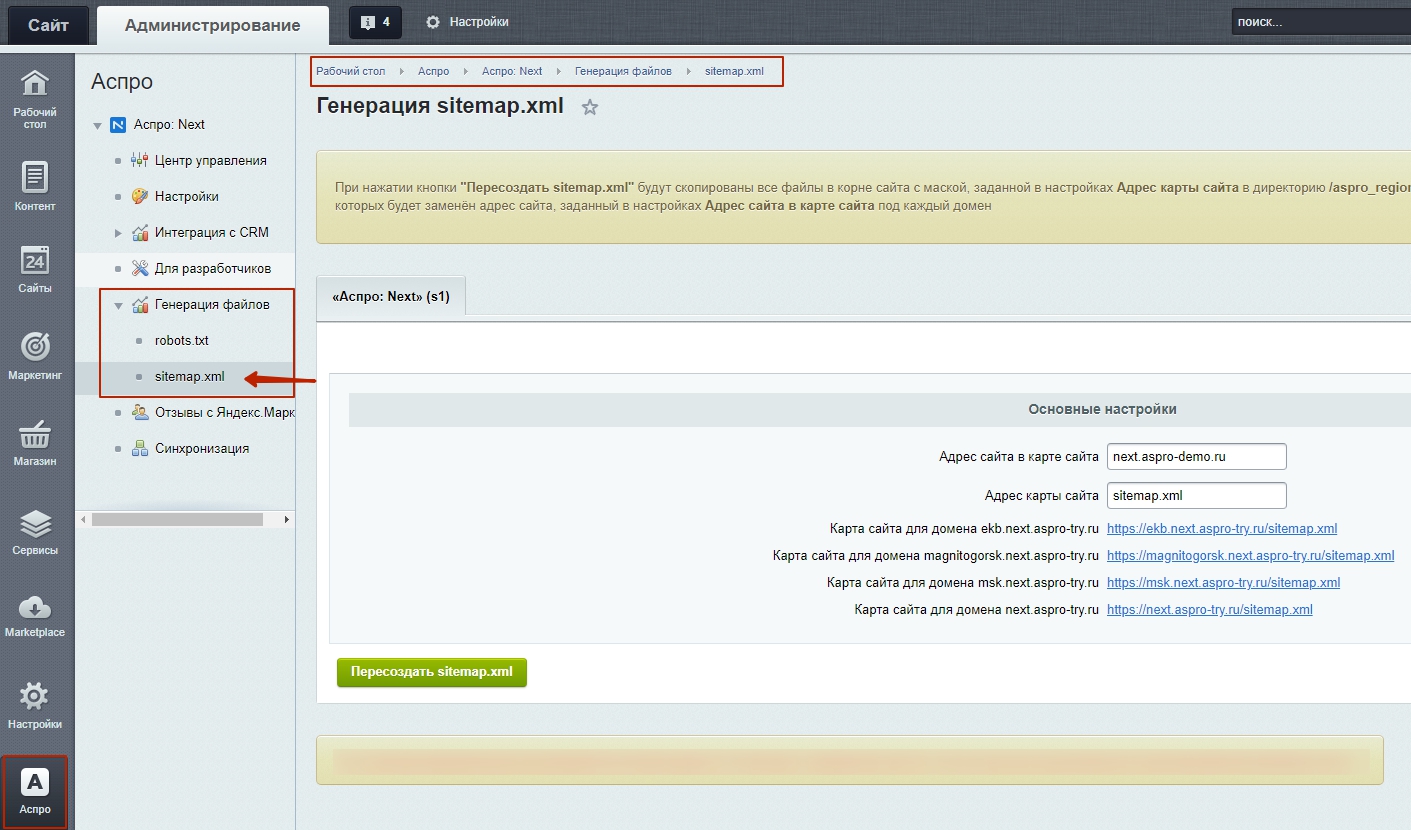Viewport: 1411px width, 830px height.
Task: Open Сервисы sidebar section
Action: tap(35, 531)
